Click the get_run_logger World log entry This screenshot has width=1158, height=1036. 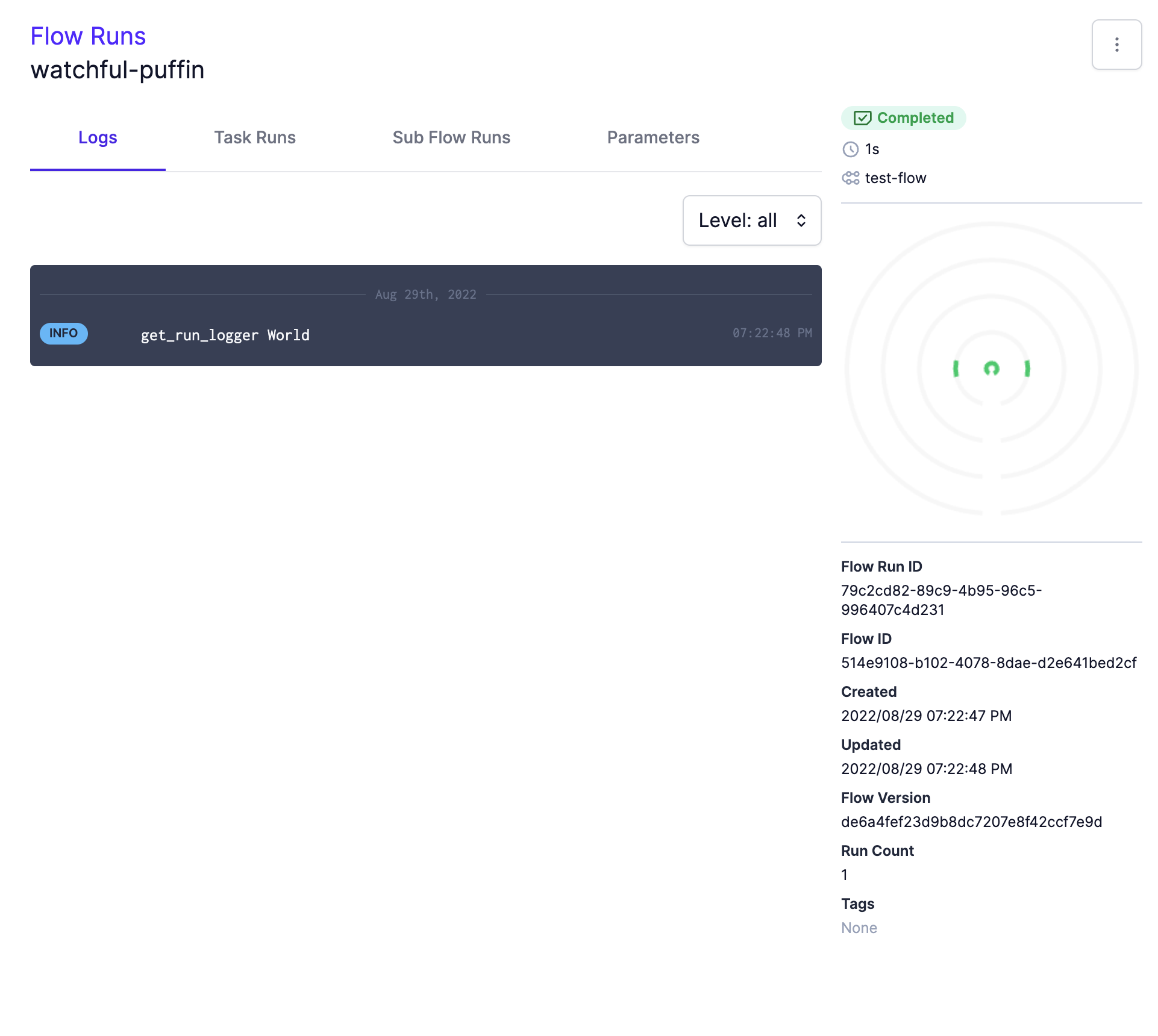pyautogui.click(x=225, y=335)
